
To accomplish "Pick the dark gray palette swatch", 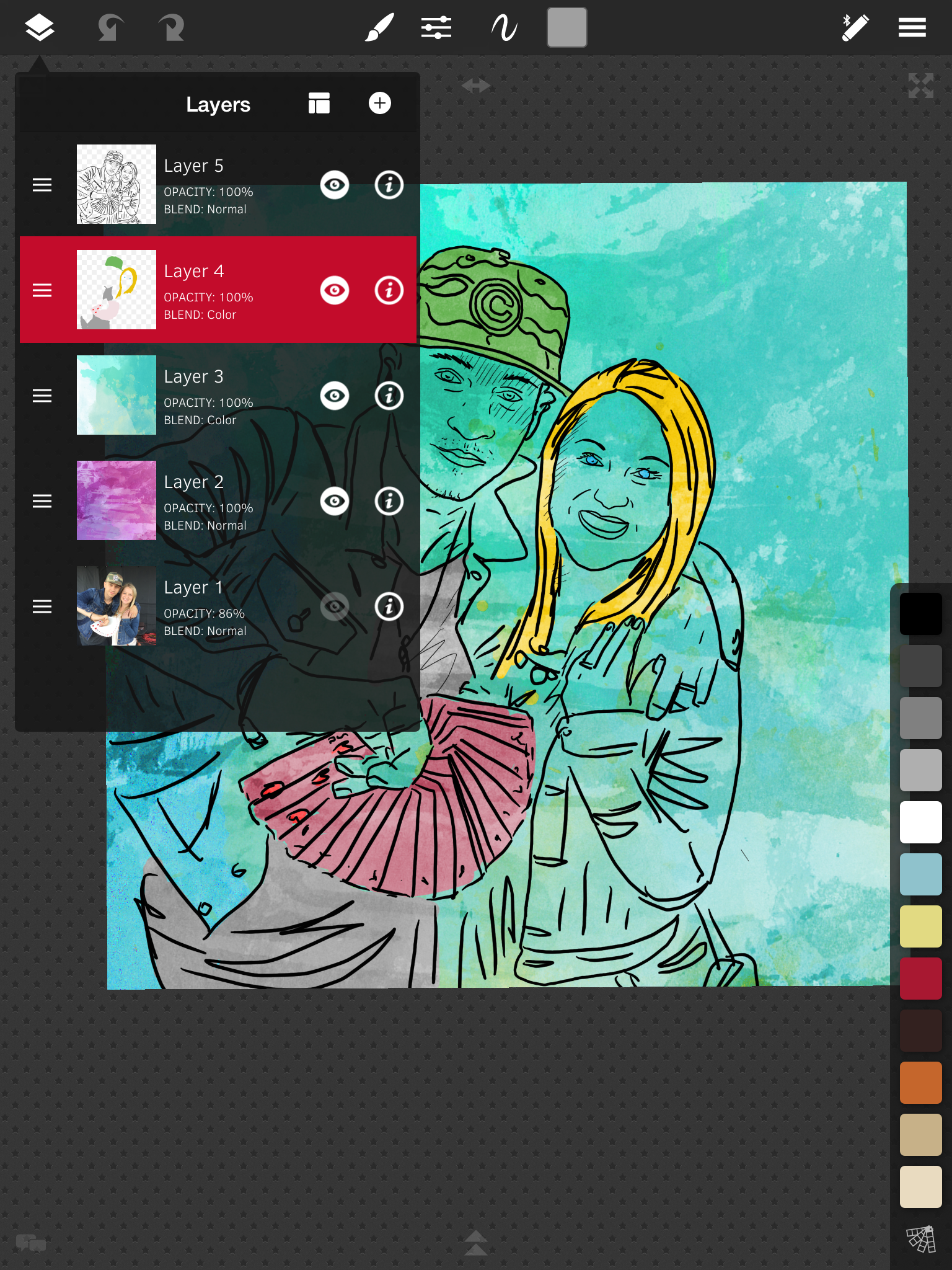I will click(x=921, y=666).
